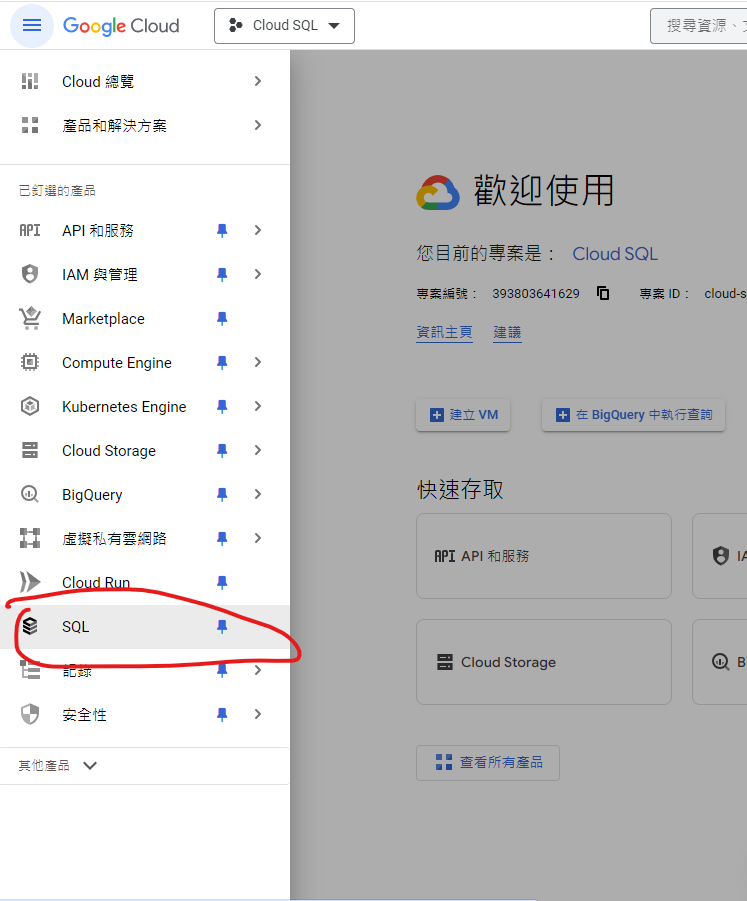747x901 pixels.
Task: Open the 資訊主頁 link
Action: click(x=444, y=333)
